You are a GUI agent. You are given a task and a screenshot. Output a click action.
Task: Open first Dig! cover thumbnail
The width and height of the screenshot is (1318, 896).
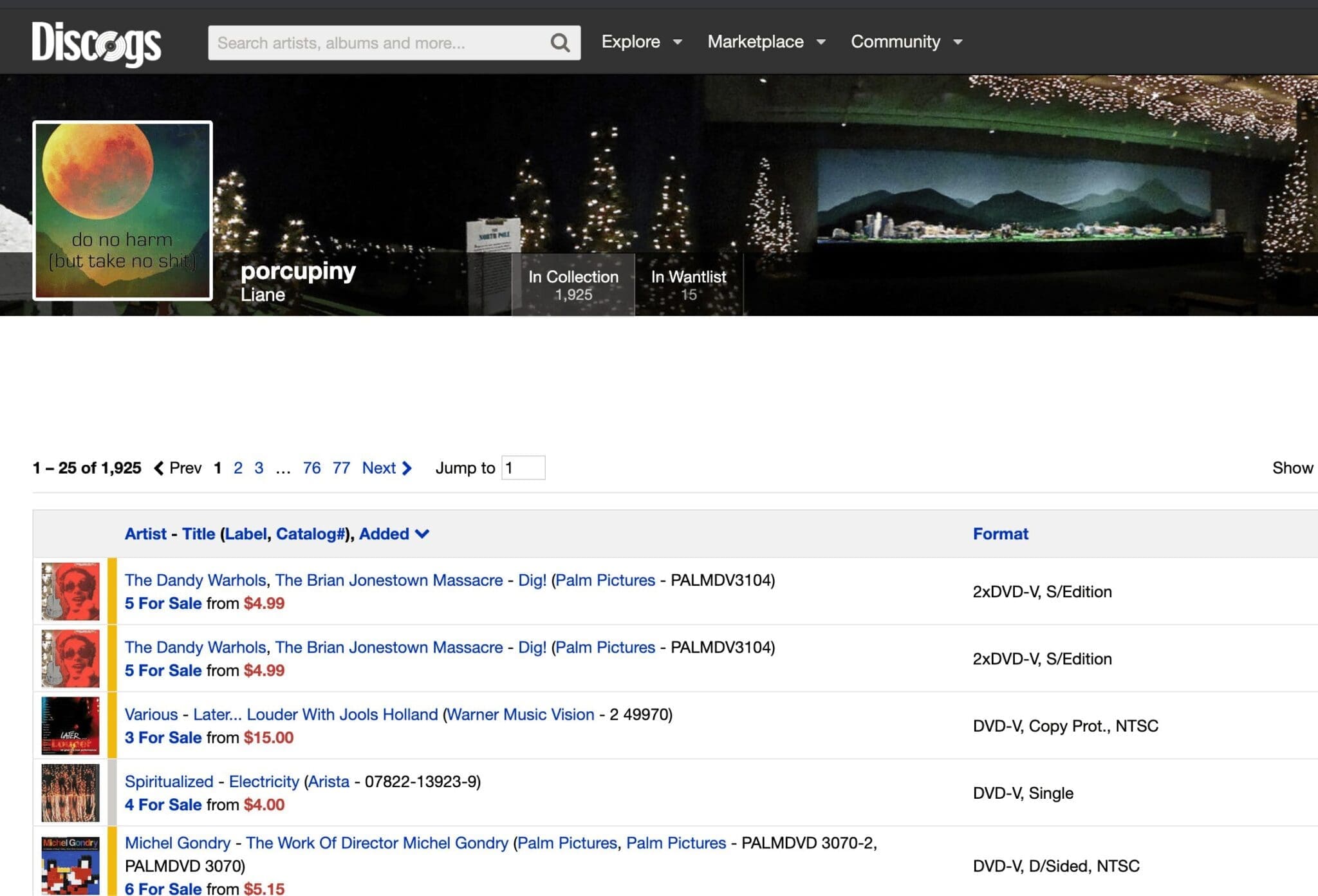(x=71, y=592)
